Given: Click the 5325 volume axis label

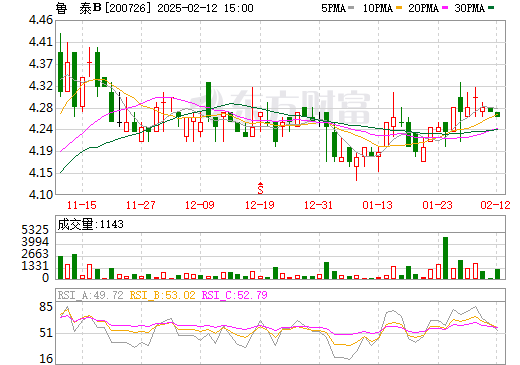Looking at the screenshot, I should pyautogui.click(x=35, y=230).
